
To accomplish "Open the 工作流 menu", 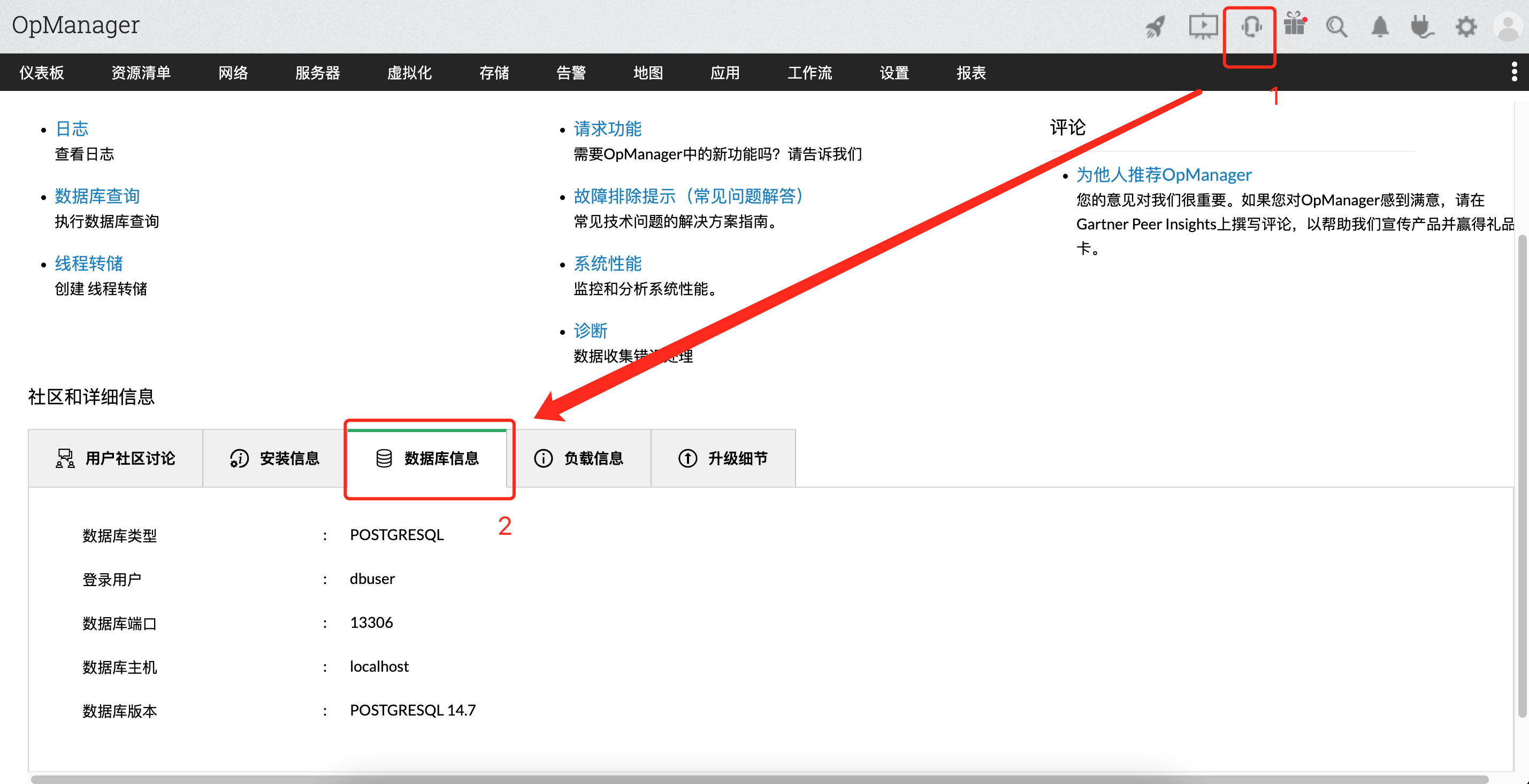I will coord(810,72).
